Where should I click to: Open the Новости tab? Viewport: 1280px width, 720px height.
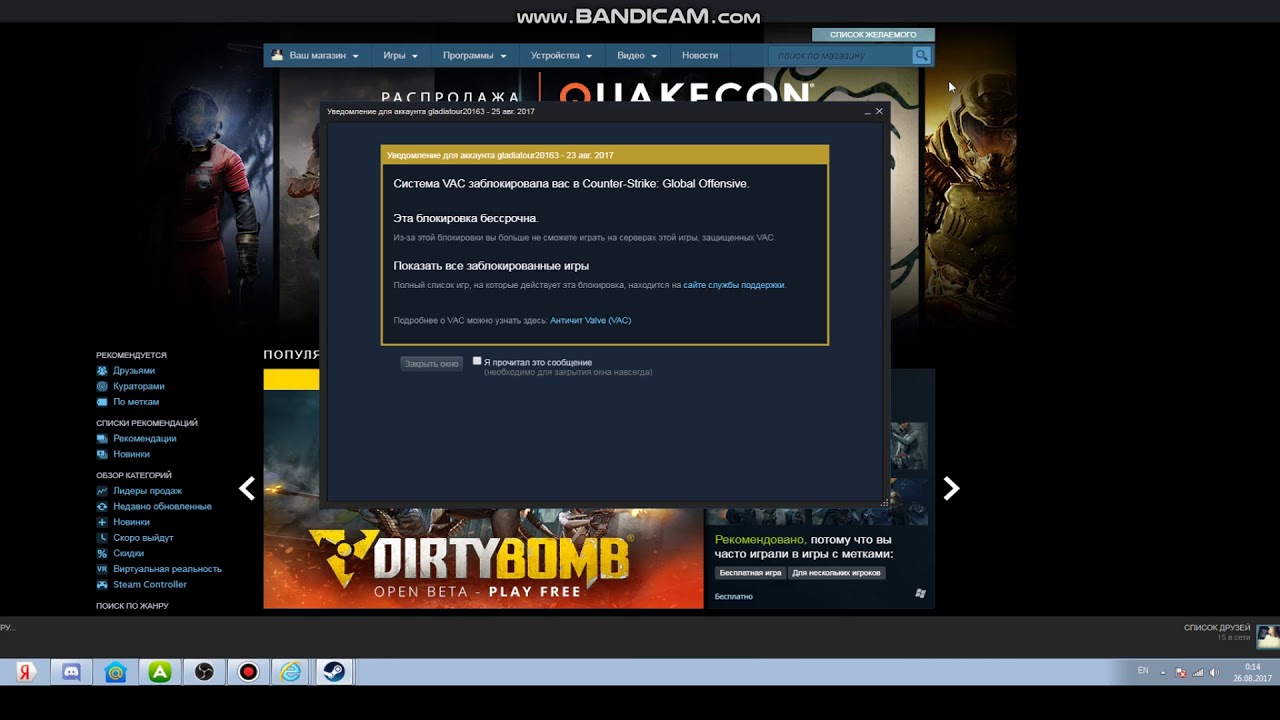click(700, 56)
